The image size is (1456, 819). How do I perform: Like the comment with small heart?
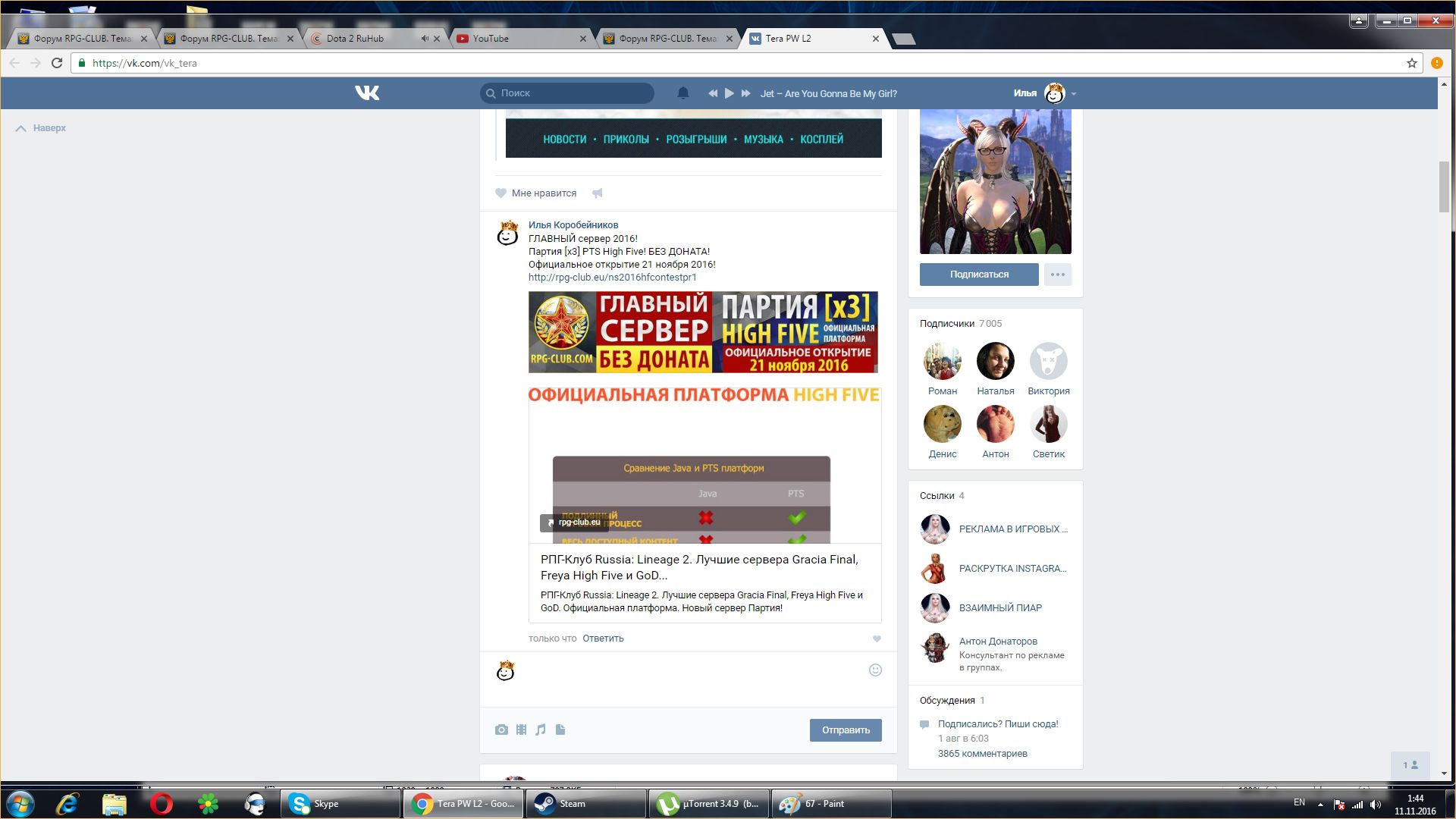877,639
